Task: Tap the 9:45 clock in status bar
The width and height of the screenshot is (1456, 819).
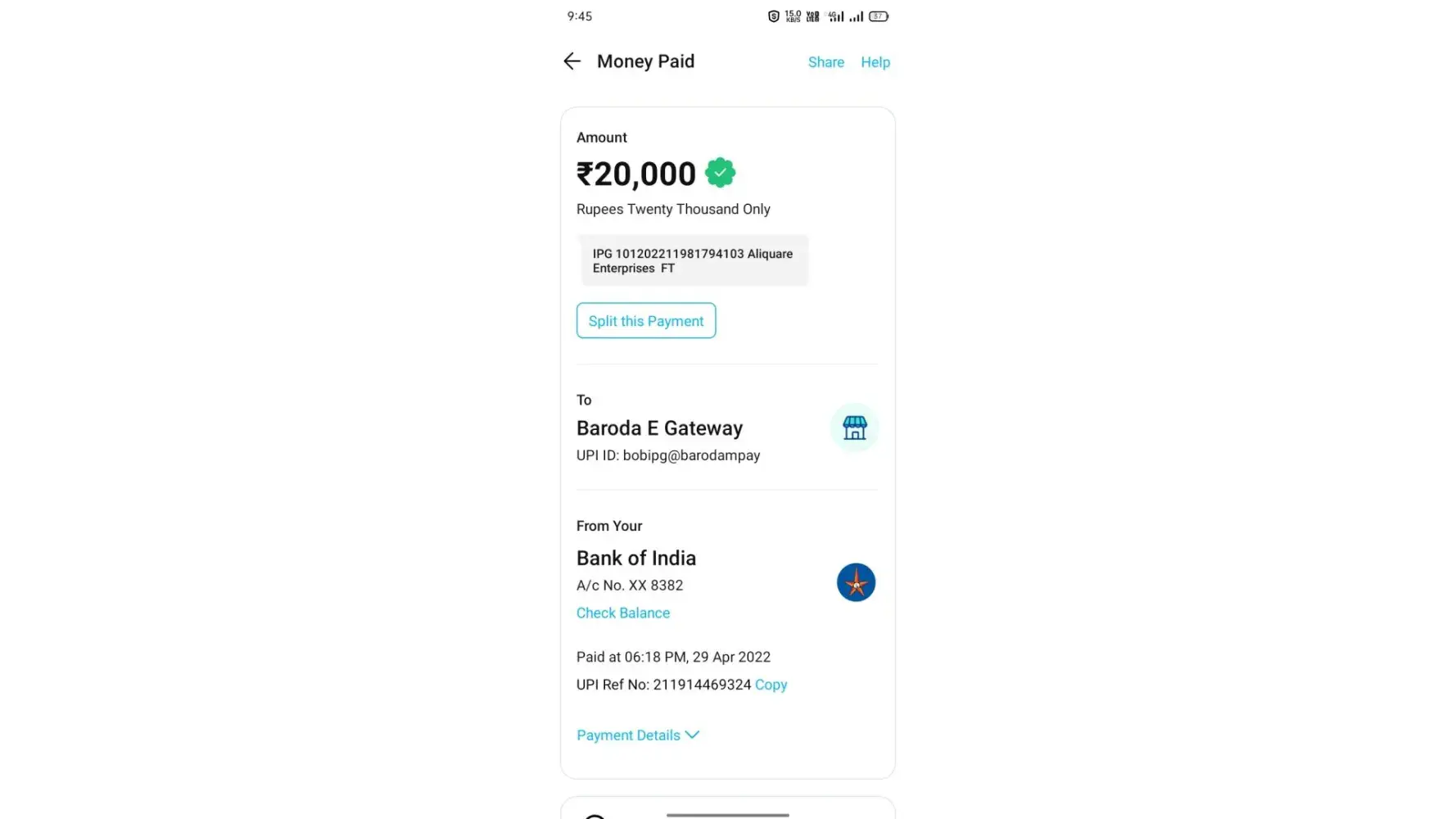Action: tap(579, 16)
